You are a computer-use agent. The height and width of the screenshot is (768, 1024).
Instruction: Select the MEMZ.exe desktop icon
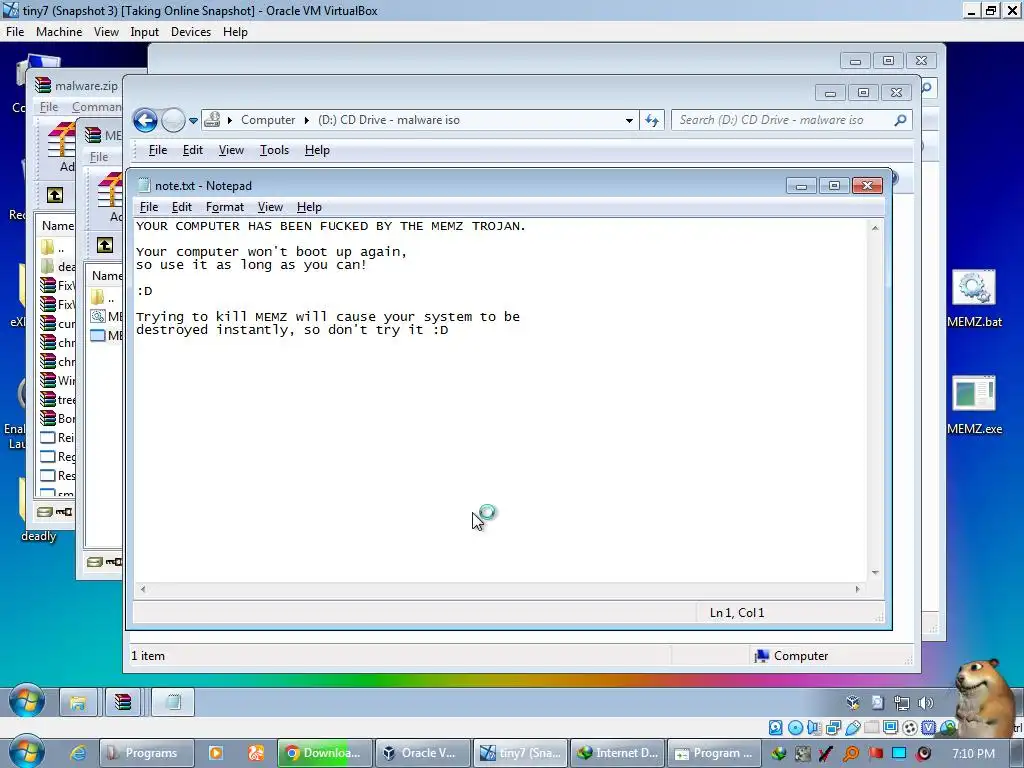(x=974, y=405)
